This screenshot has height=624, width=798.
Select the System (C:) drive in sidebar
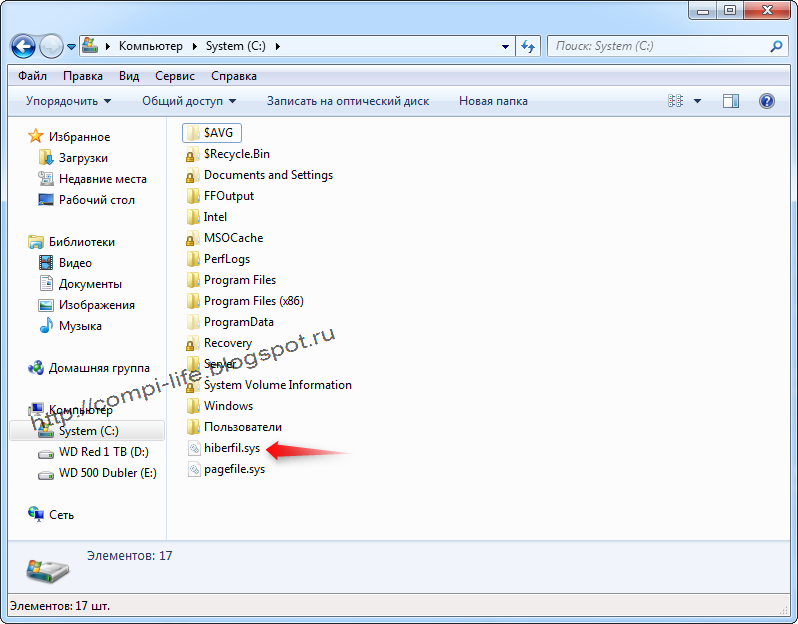point(88,431)
